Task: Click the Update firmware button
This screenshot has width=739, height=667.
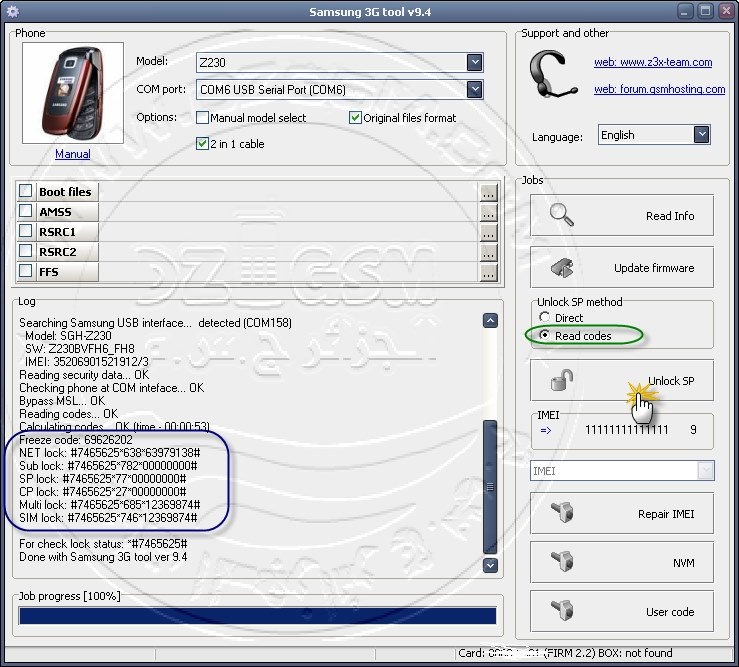Action: point(622,267)
